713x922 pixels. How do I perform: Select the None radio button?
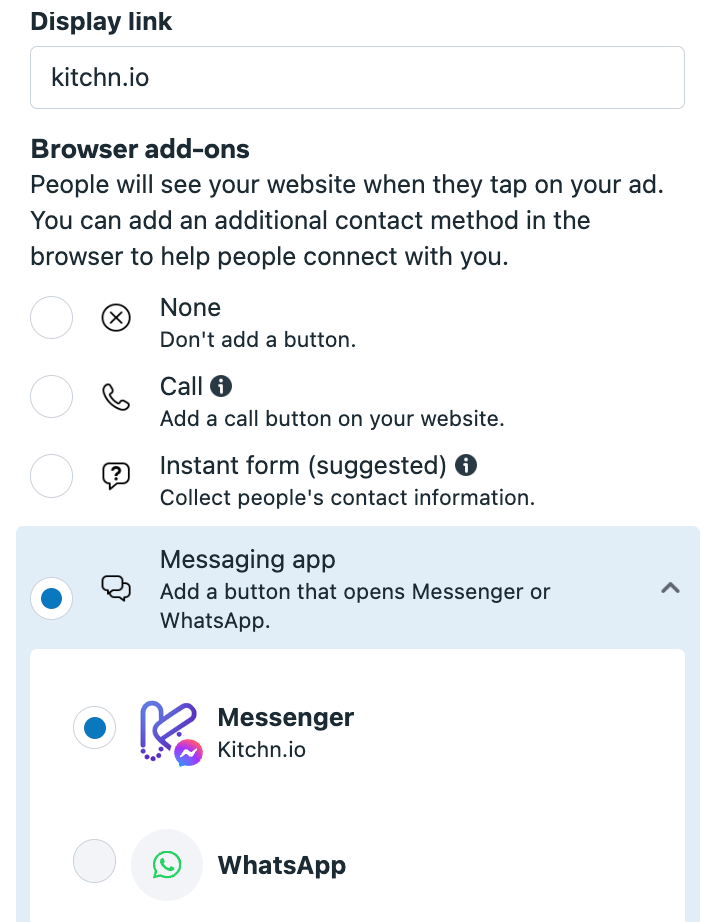tap(52, 318)
